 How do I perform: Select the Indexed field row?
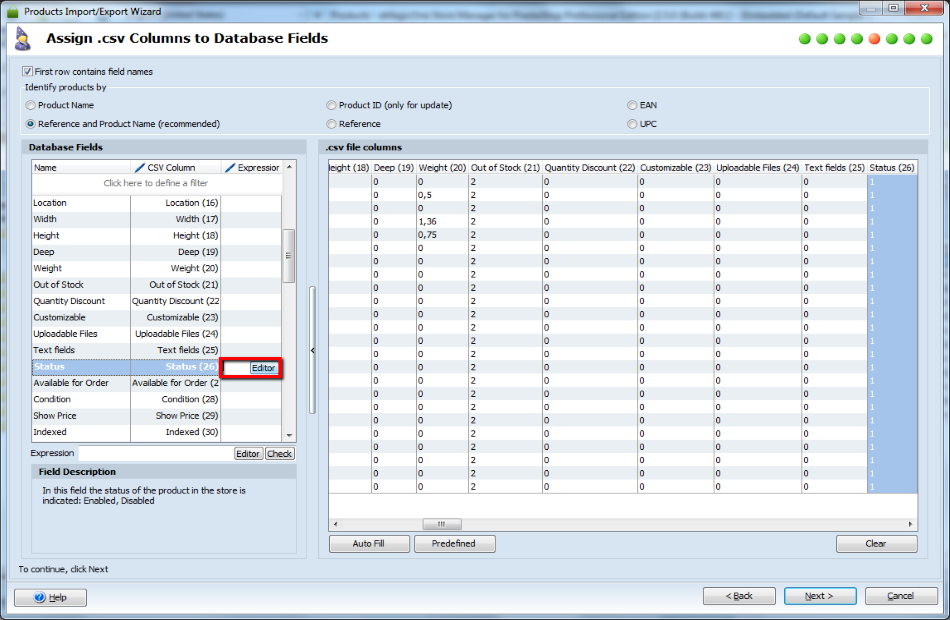click(x=156, y=432)
